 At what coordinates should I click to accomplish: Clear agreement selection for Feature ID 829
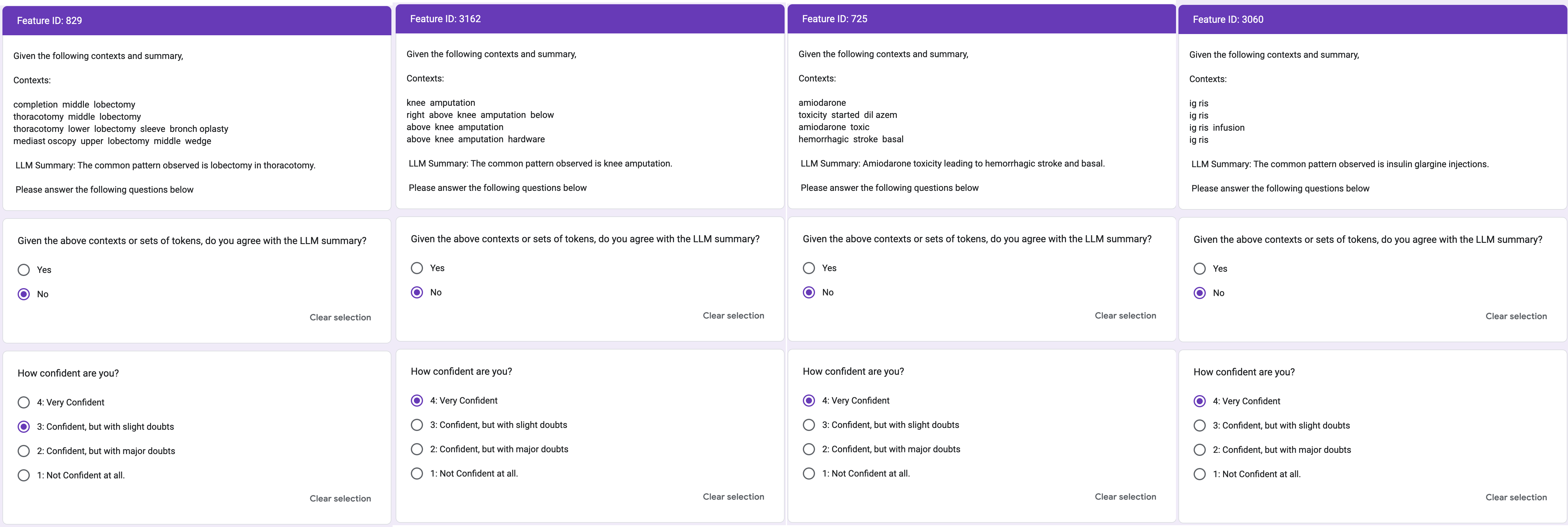340,317
